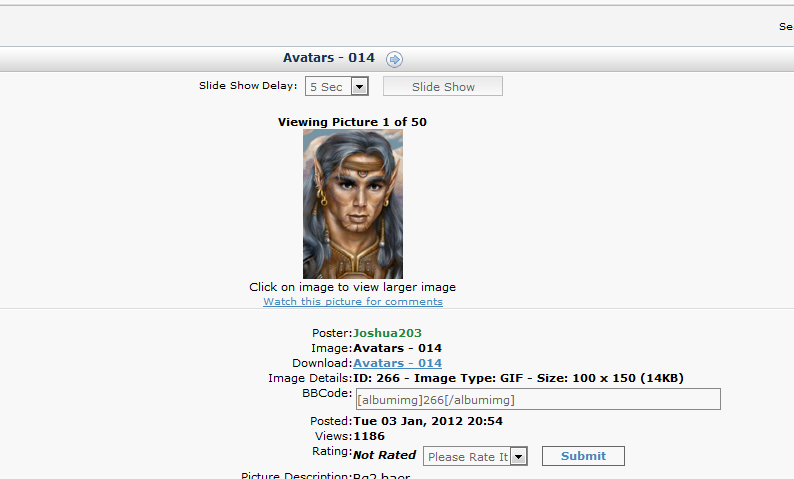Go to next picture using arrow icon

[394, 59]
